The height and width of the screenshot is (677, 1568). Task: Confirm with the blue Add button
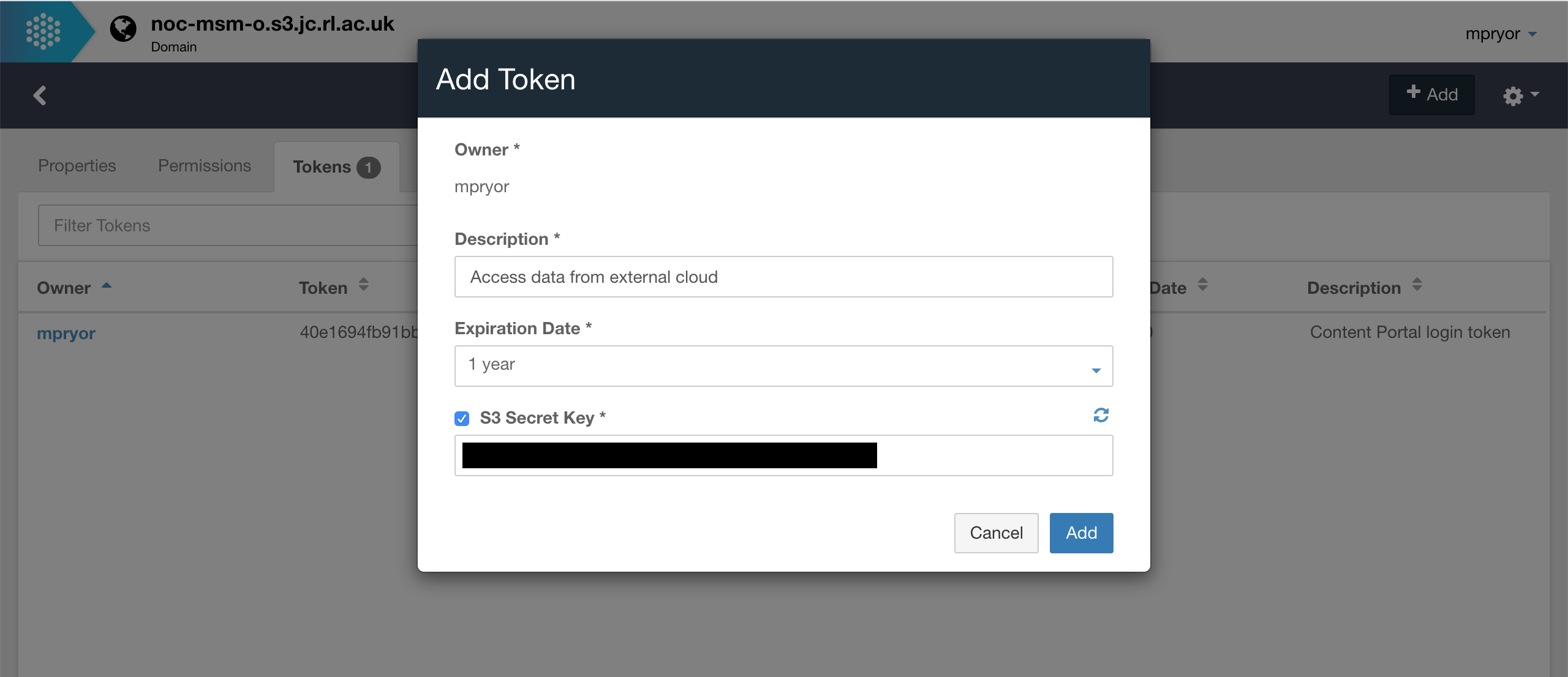[x=1081, y=533]
